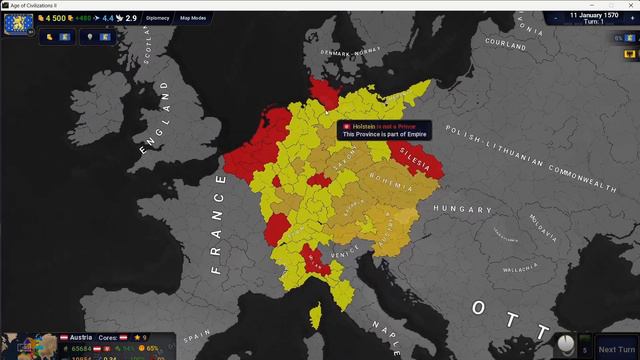Select the Austria region on map

click(388, 231)
